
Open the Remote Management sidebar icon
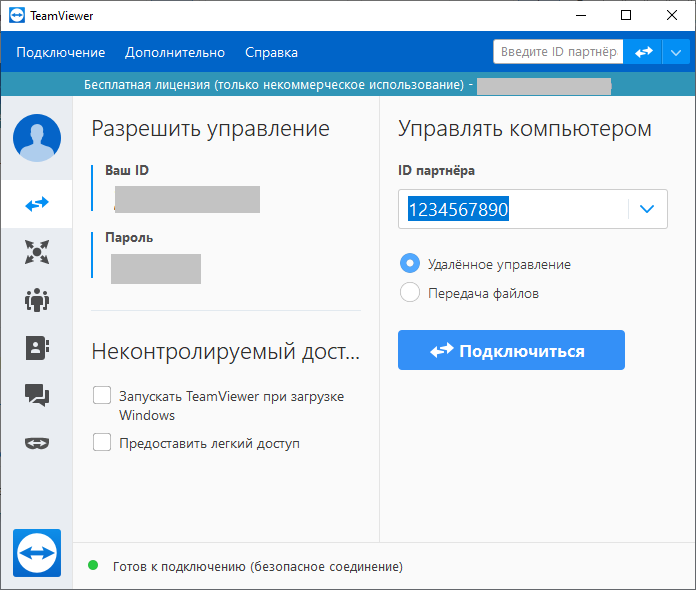tap(37, 252)
